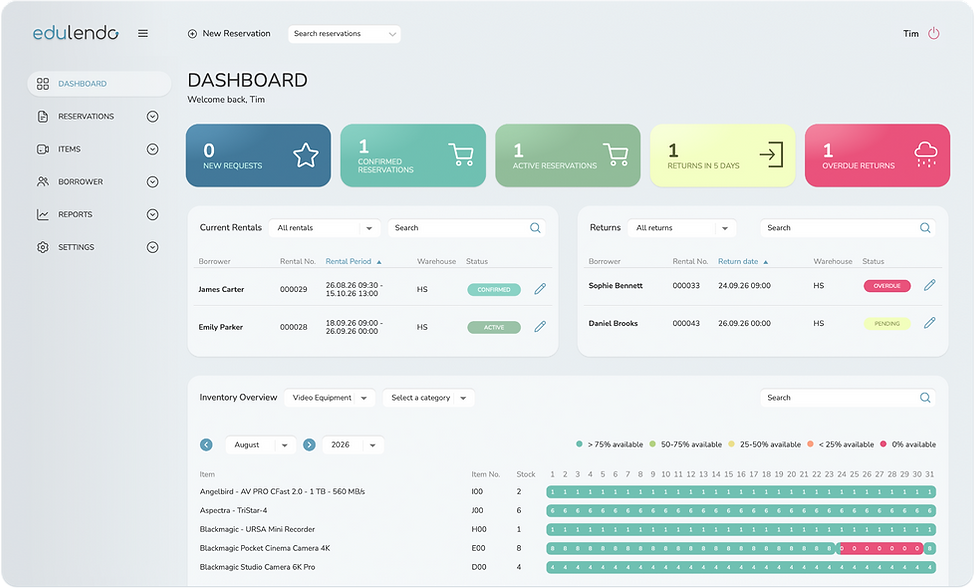Click Current Rentals search magnifier icon

pos(535,228)
